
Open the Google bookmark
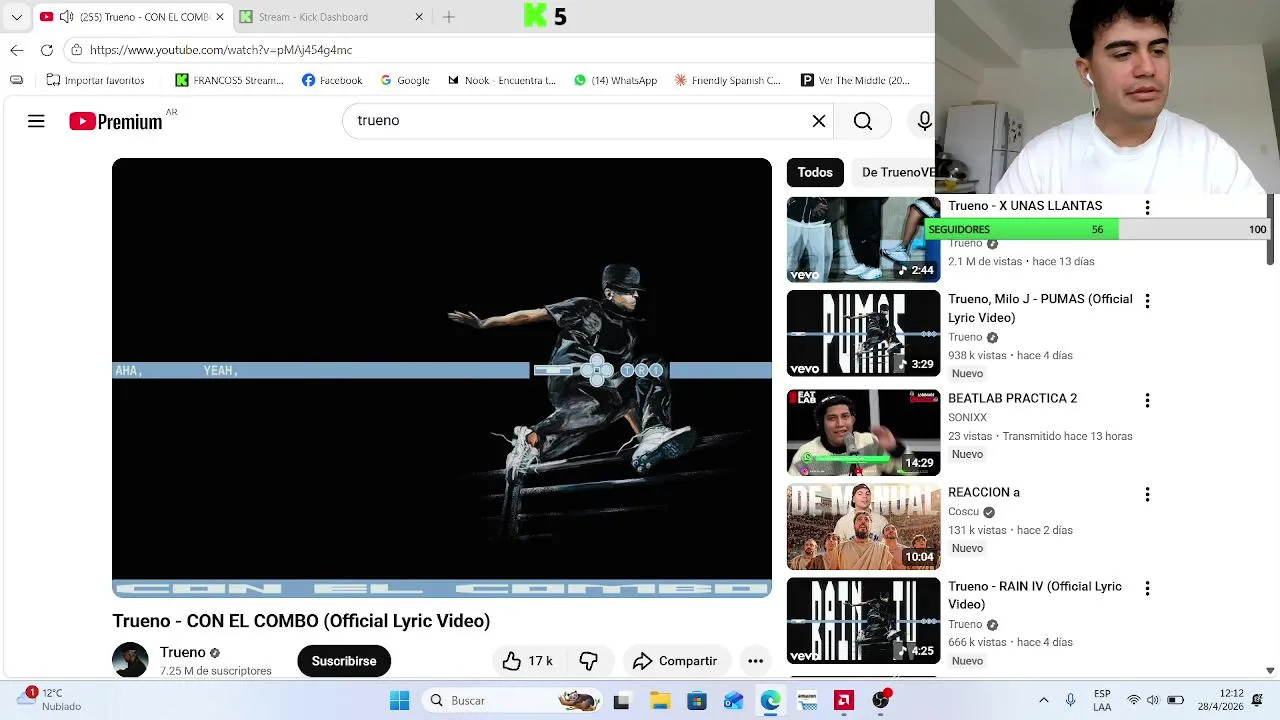(x=405, y=80)
